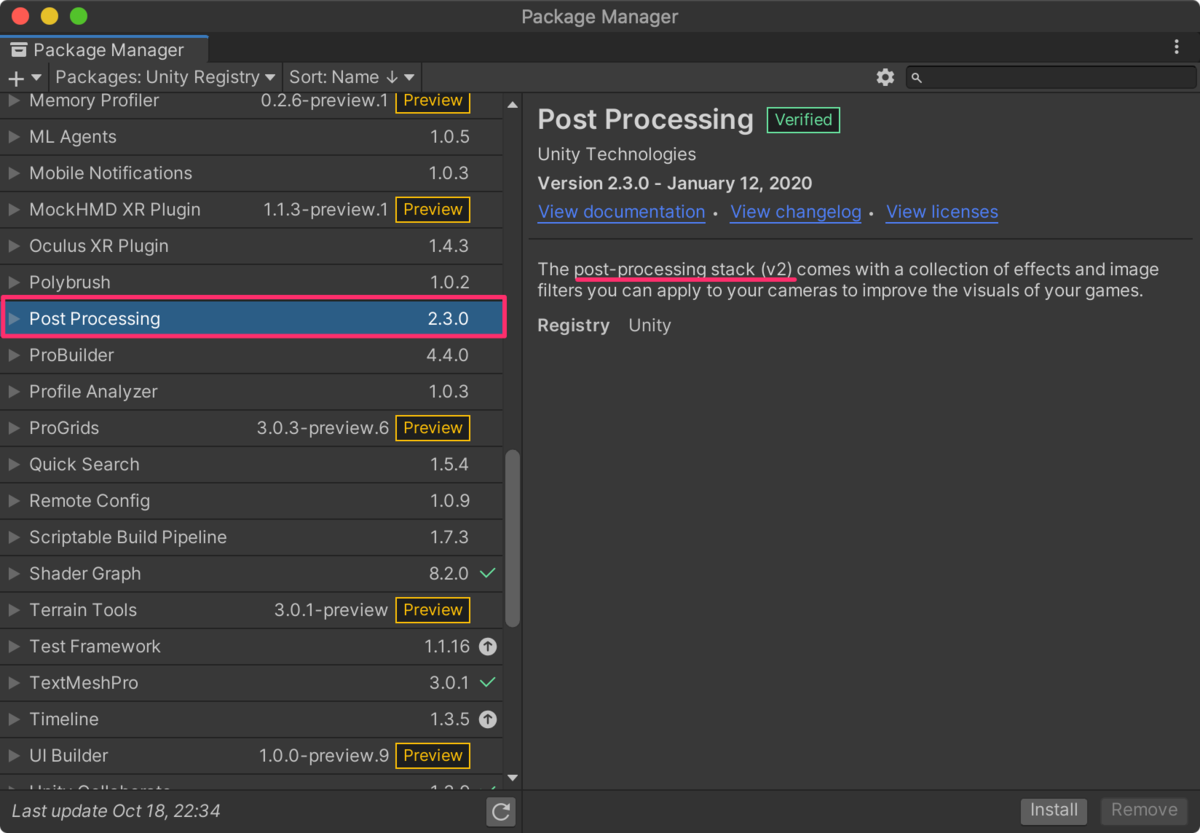Click the Test Framework update arrow icon
Screen dimensions: 1200x833
[488, 647]
